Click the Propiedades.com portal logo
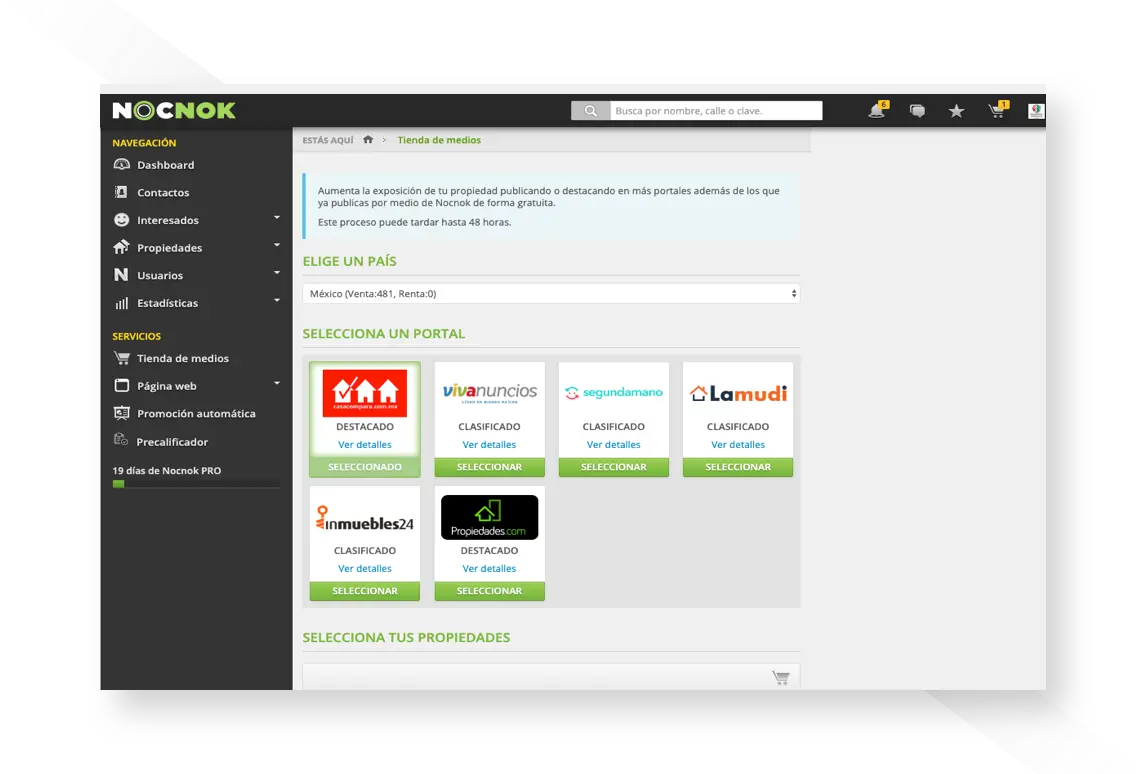The width and height of the screenshot is (1144, 774). point(490,517)
